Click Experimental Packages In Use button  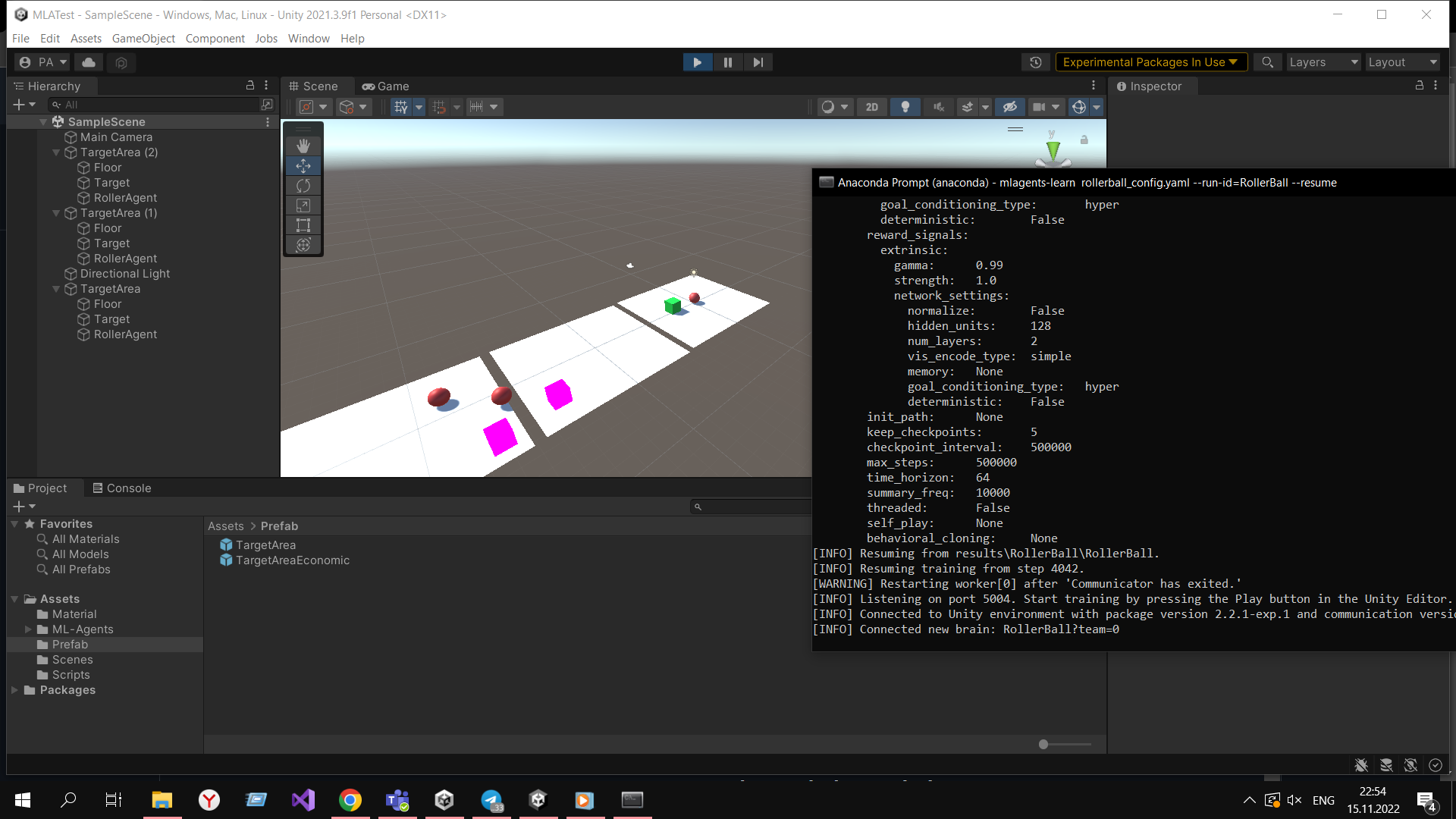click(x=1150, y=62)
